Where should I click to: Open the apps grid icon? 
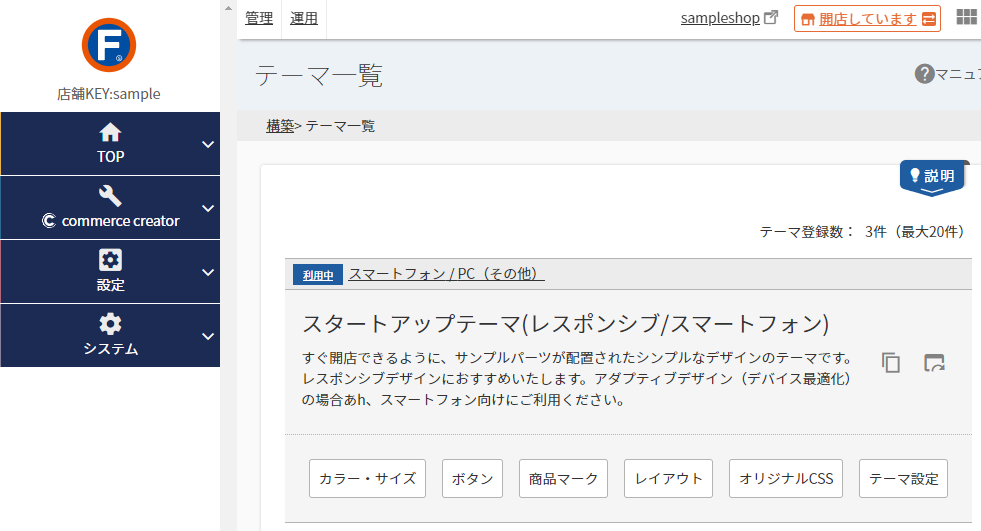(967, 18)
